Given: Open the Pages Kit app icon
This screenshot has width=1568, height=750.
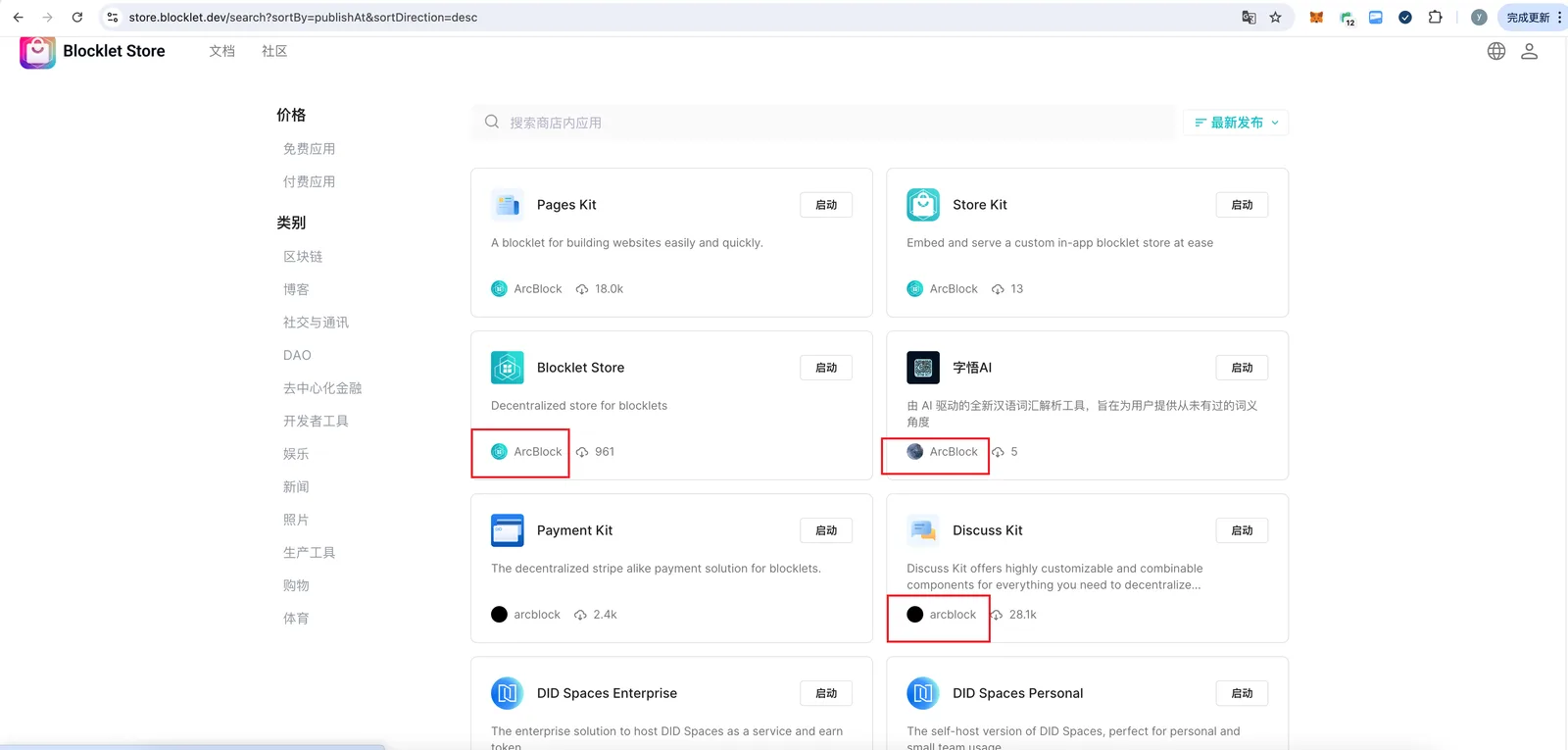Looking at the screenshot, I should (x=508, y=205).
